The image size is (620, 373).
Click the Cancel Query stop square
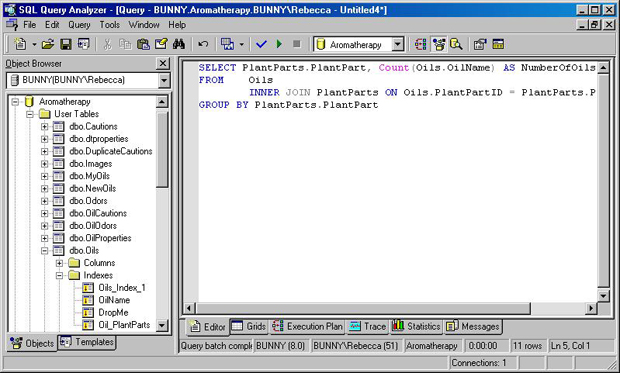point(297,44)
